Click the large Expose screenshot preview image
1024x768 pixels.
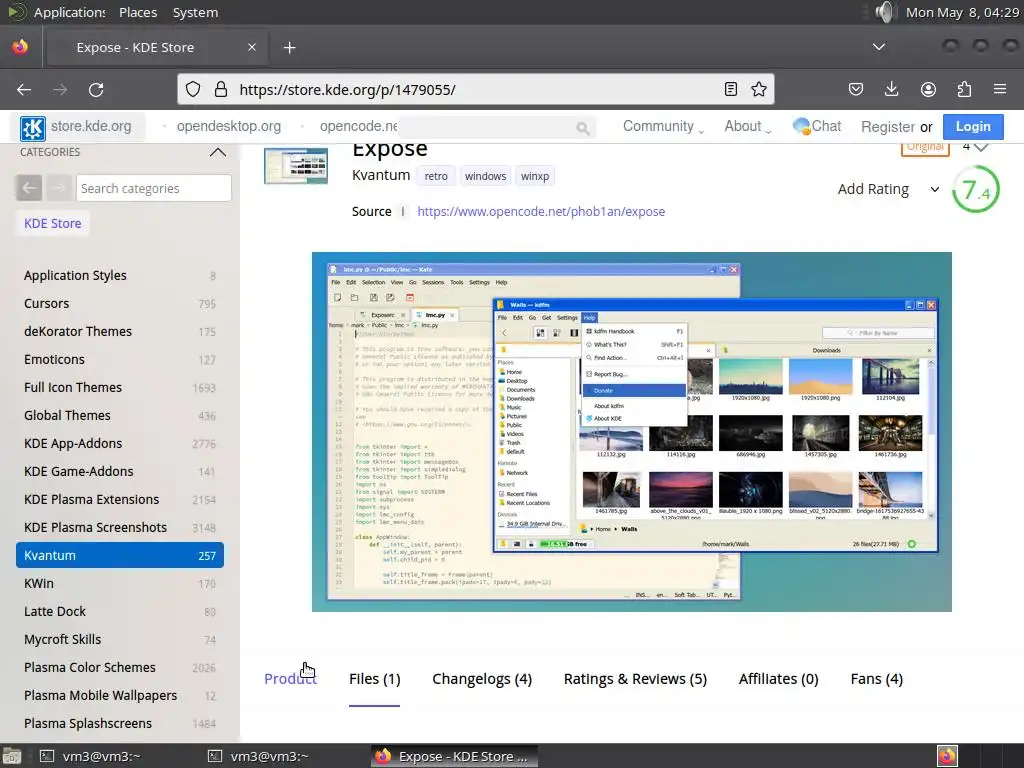click(632, 432)
